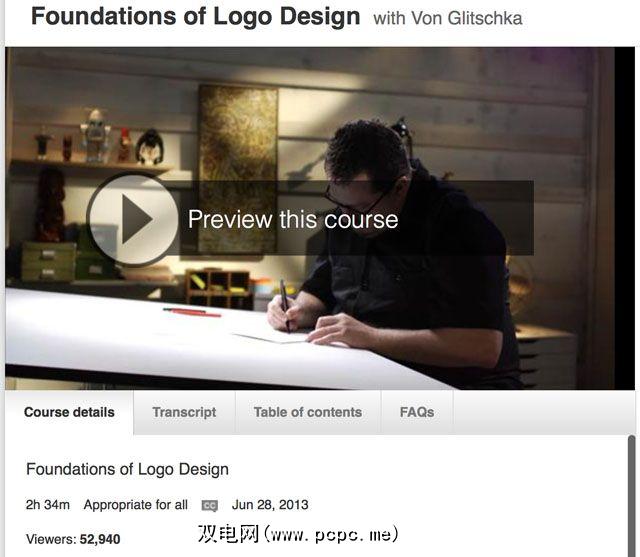Click the 'Foundations of Logo Design' details heading

click(x=127, y=469)
